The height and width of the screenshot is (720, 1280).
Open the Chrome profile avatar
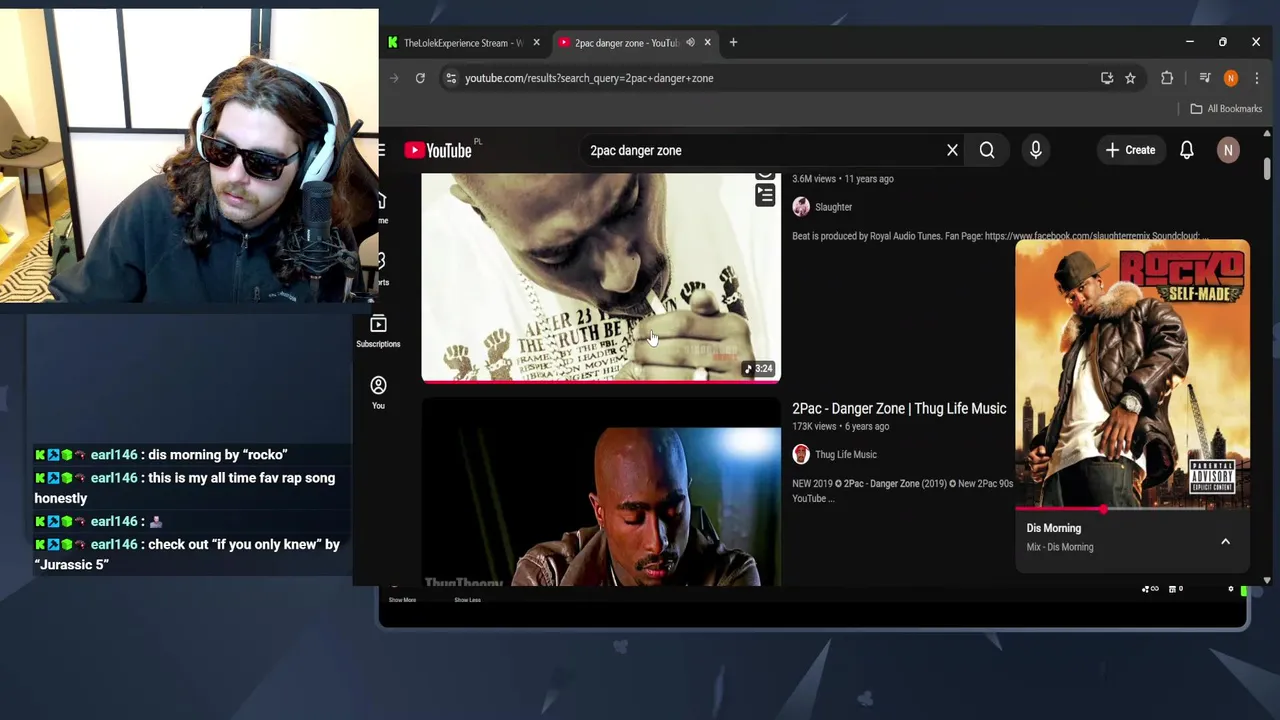click(x=1231, y=78)
